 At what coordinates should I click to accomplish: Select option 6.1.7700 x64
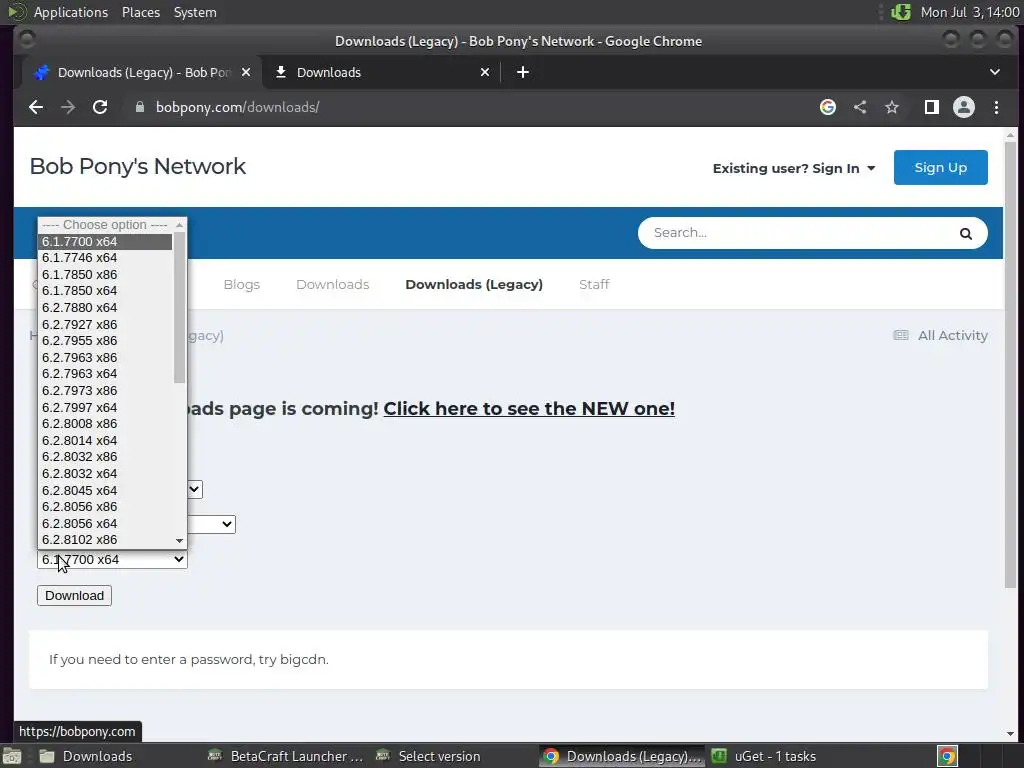click(x=105, y=242)
